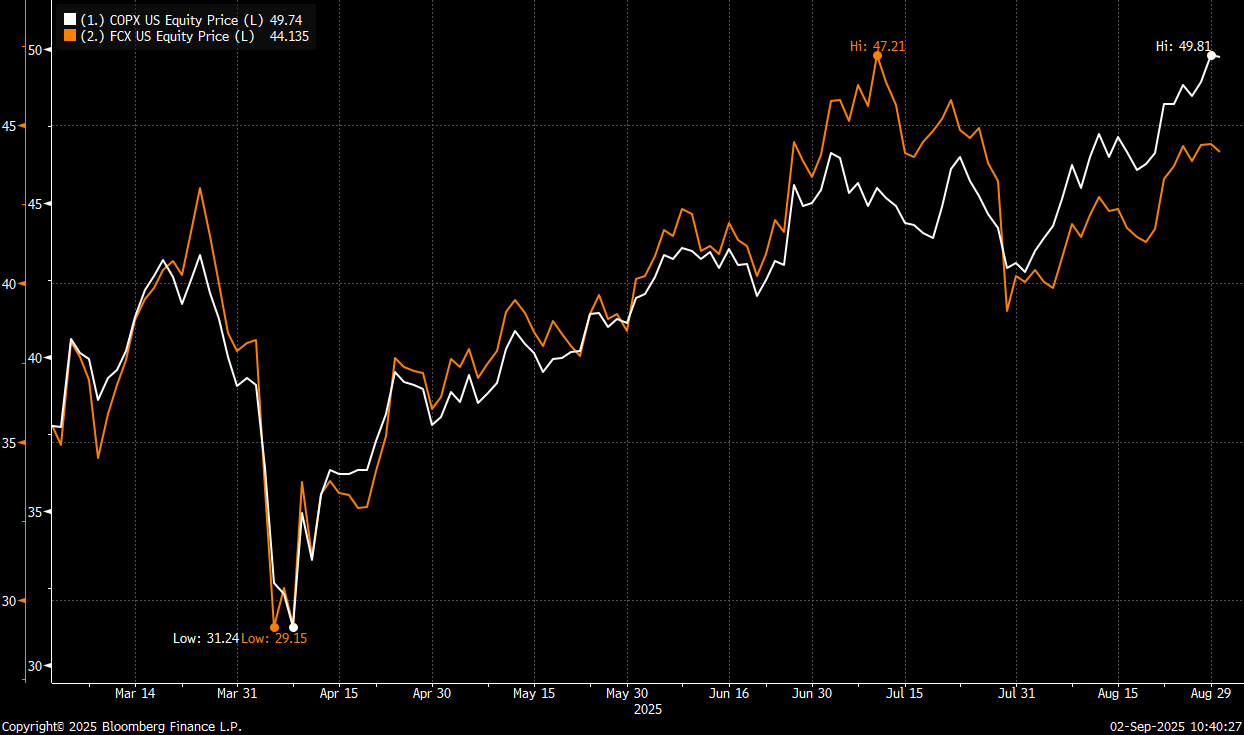The width and height of the screenshot is (1244, 735).
Task: Click 45 on the white COPX axis
Action: 34,204
